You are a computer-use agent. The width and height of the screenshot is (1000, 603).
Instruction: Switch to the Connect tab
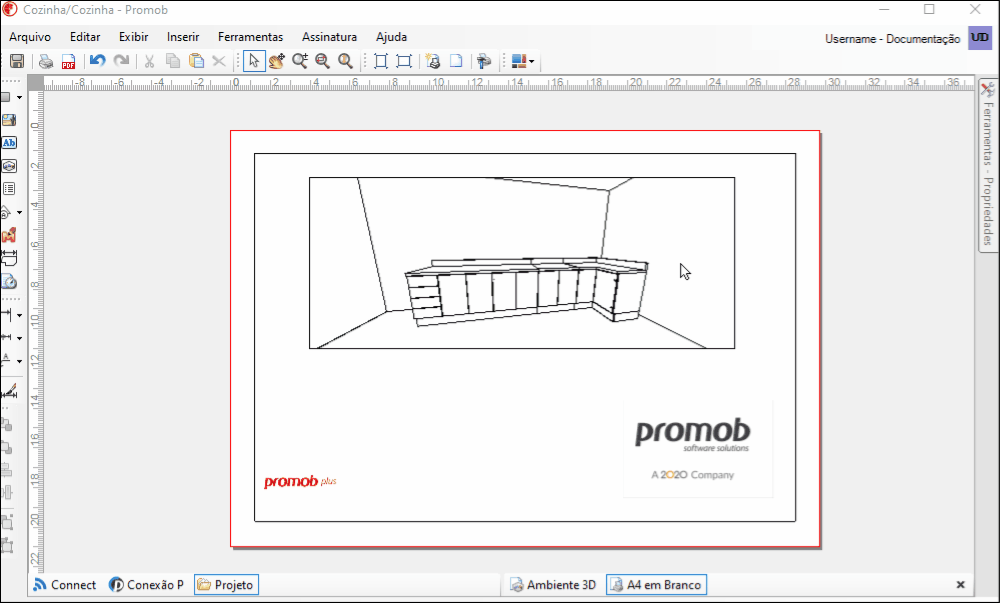pos(64,585)
